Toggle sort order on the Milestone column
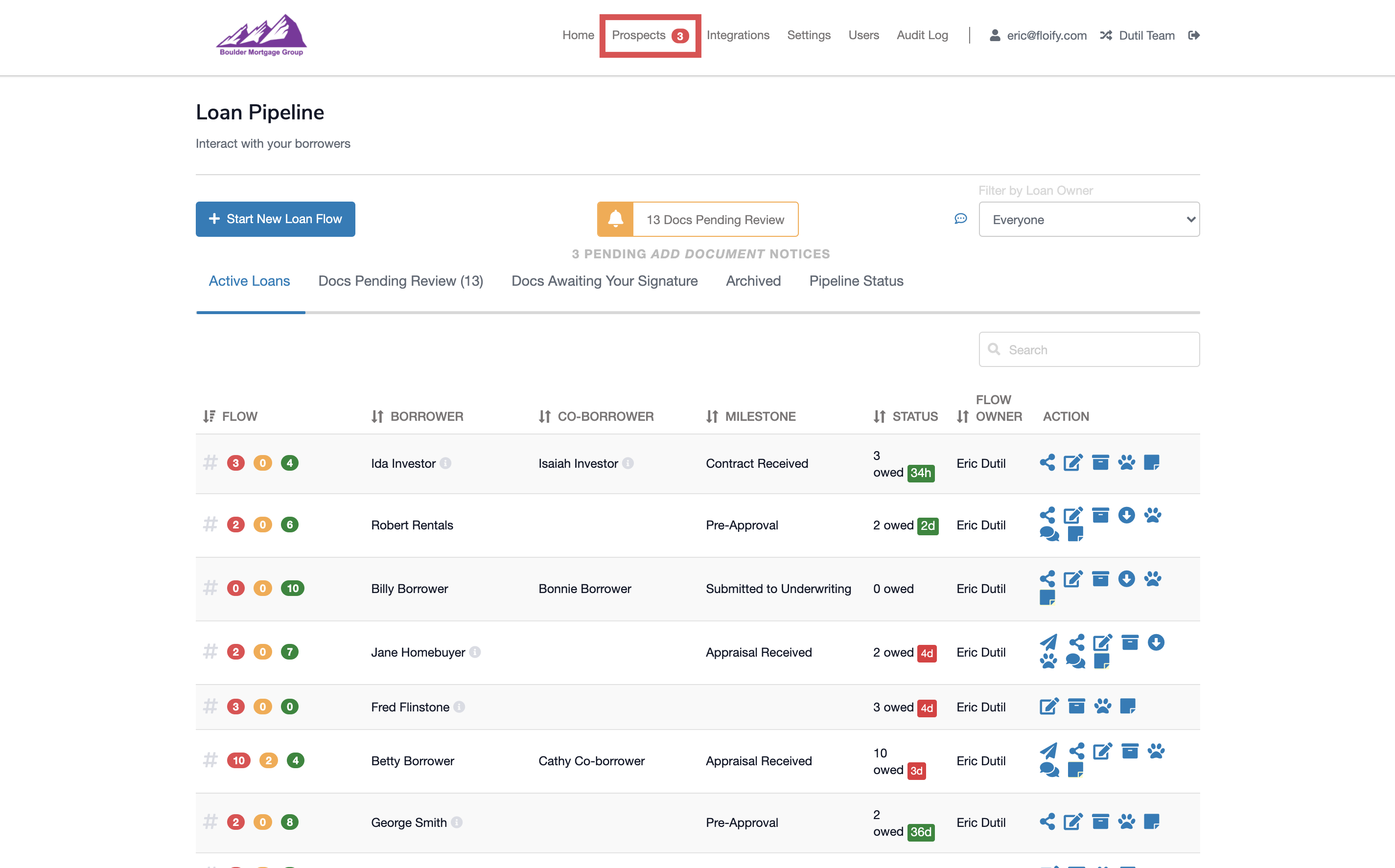The image size is (1395, 868). point(712,416)
